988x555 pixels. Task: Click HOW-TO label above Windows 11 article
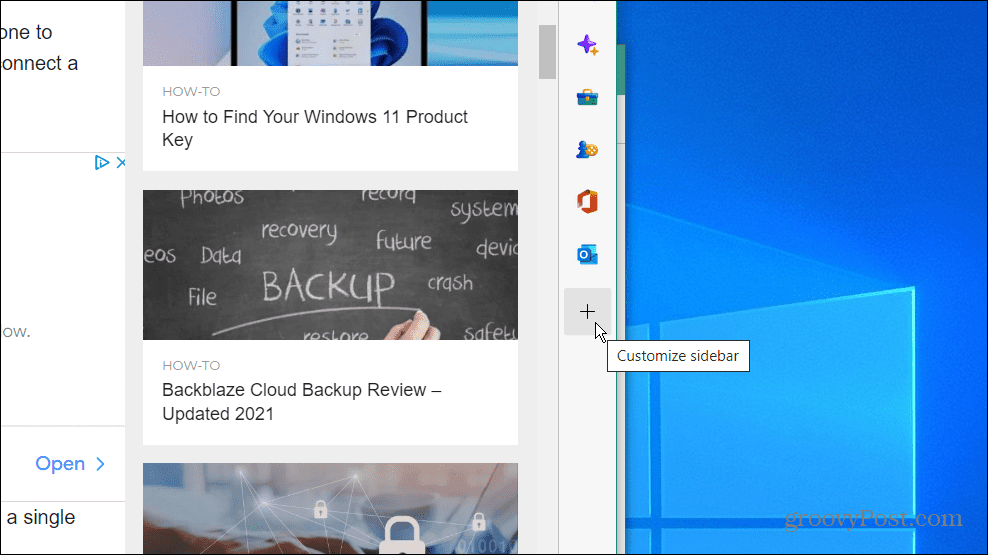191,91
